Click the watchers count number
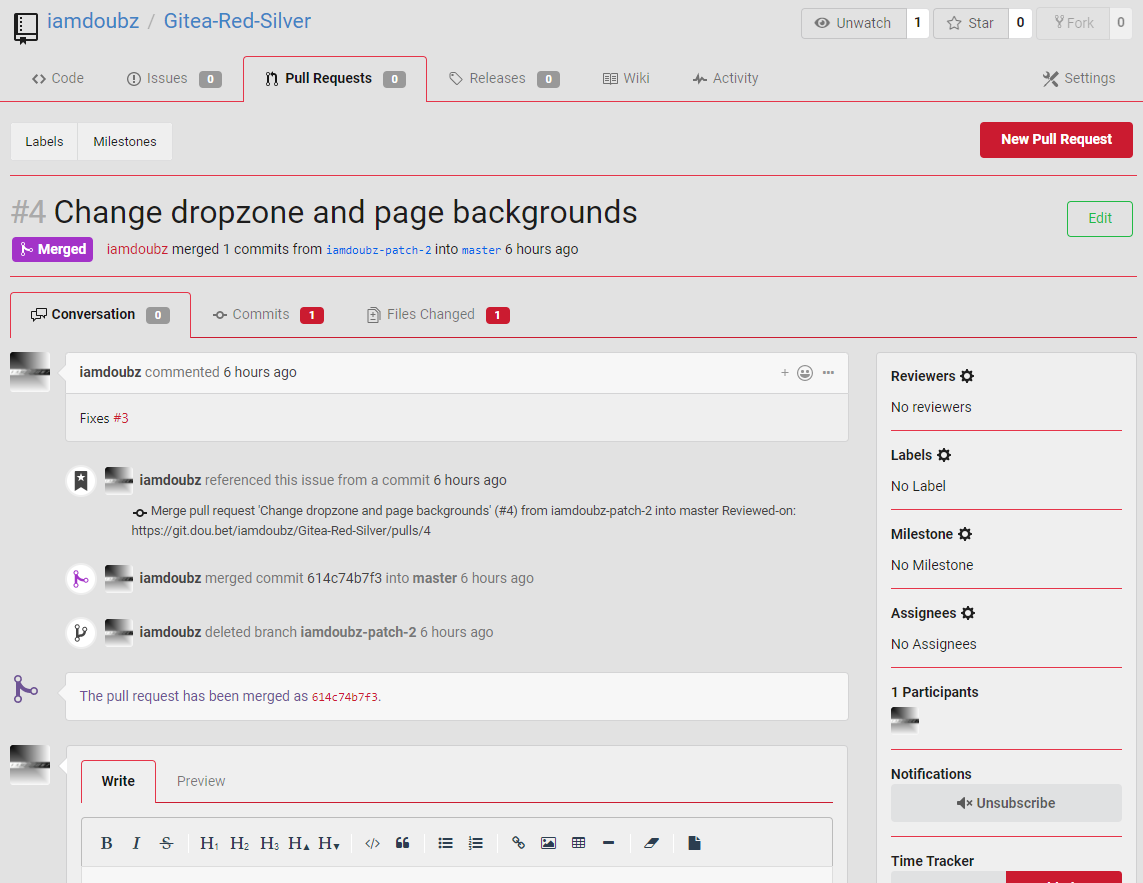This screenshot has height=883, width=1143. (918, 23)
